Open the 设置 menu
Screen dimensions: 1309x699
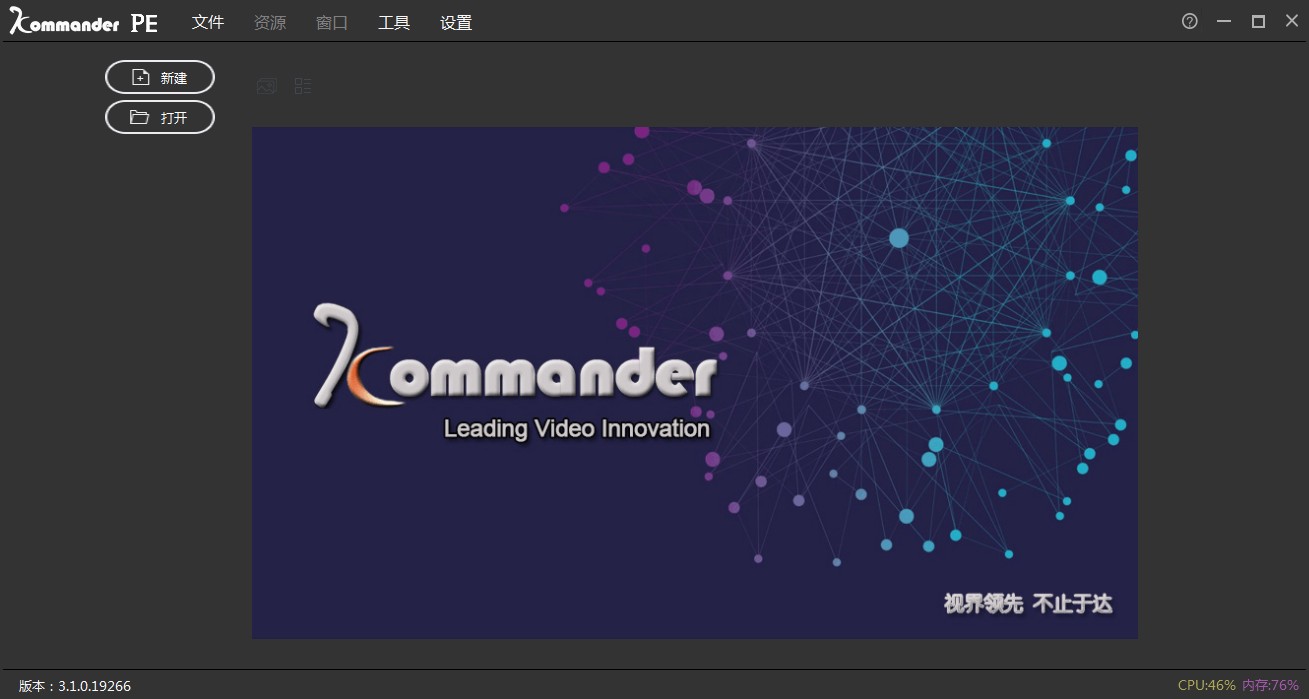coord(456,22)
